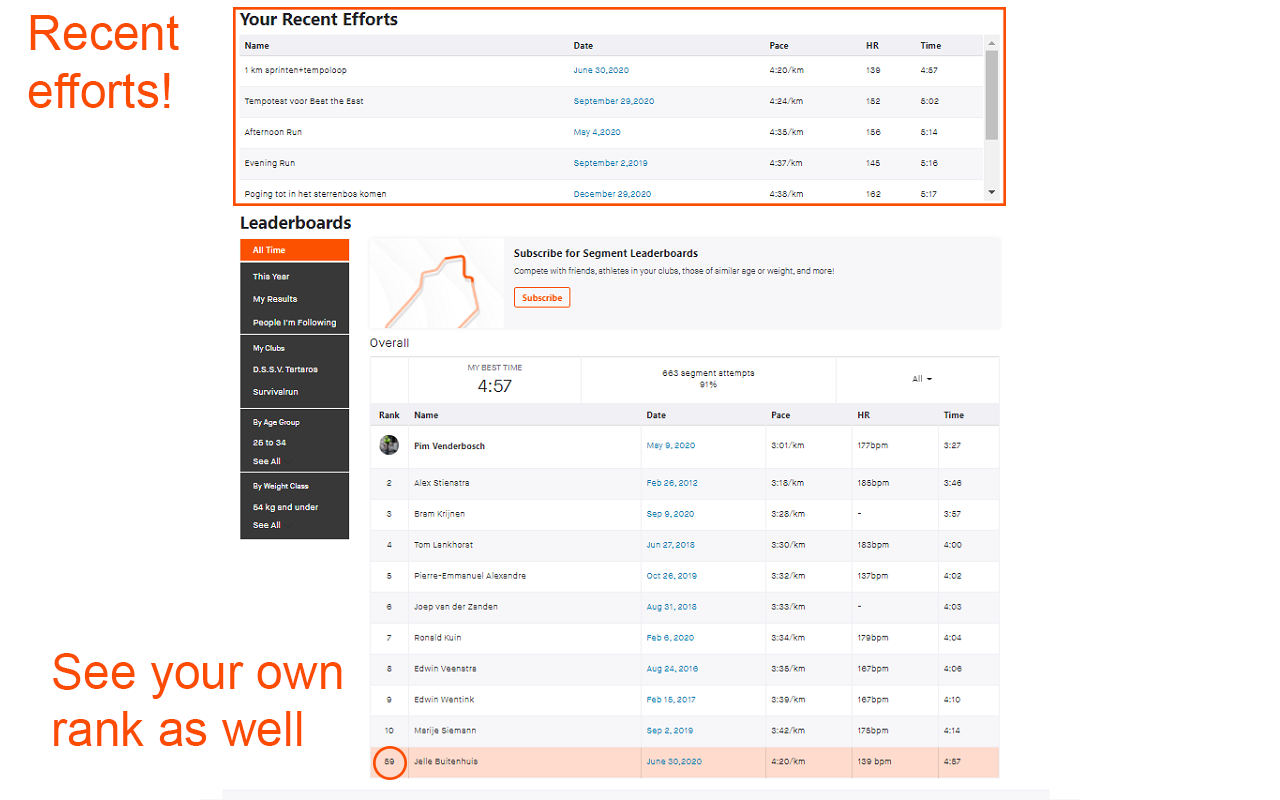
Task: Show My Results in sidebar
Action: (275, 299)
